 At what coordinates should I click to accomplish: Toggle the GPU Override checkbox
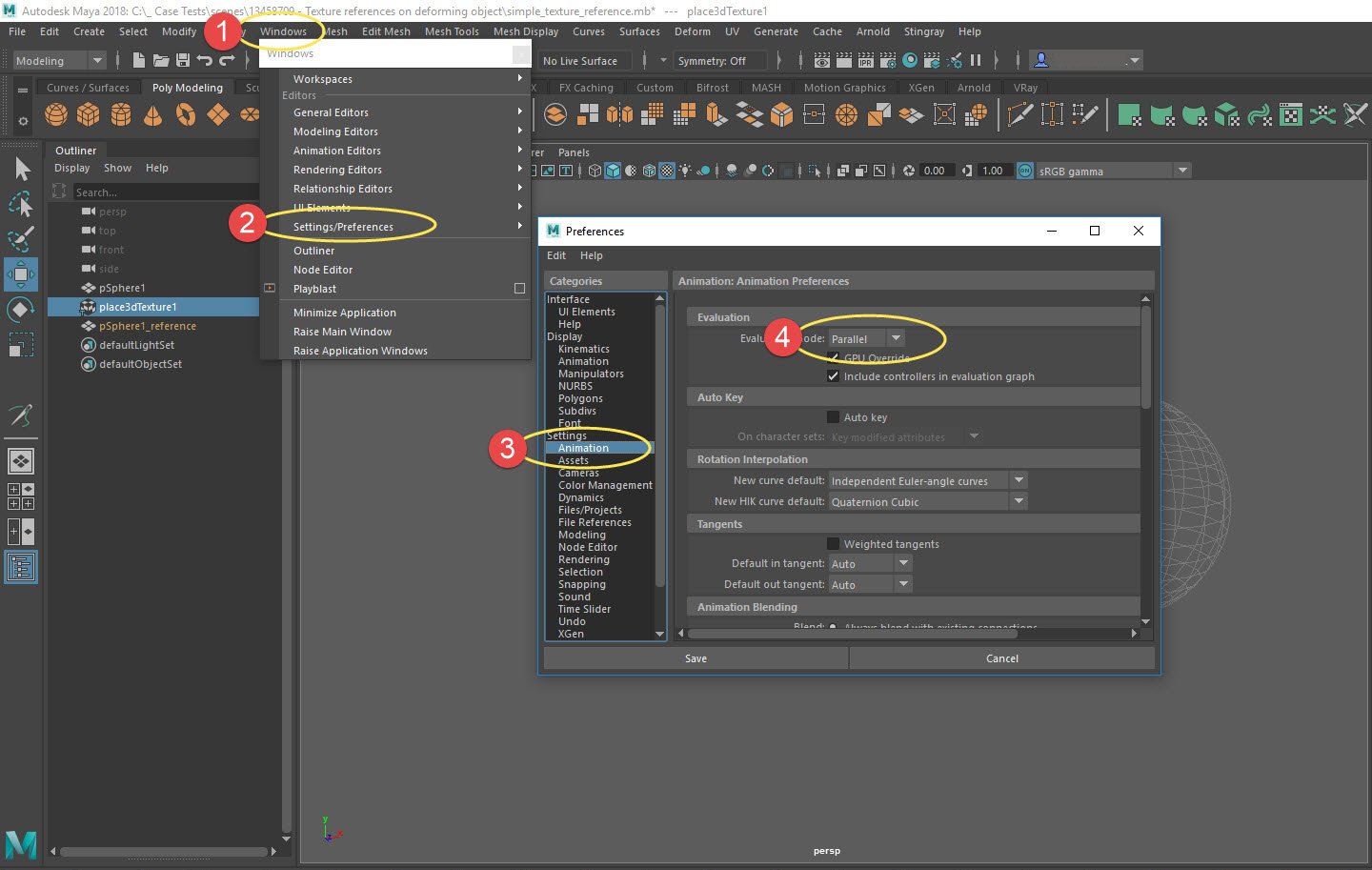pos(834,358)
